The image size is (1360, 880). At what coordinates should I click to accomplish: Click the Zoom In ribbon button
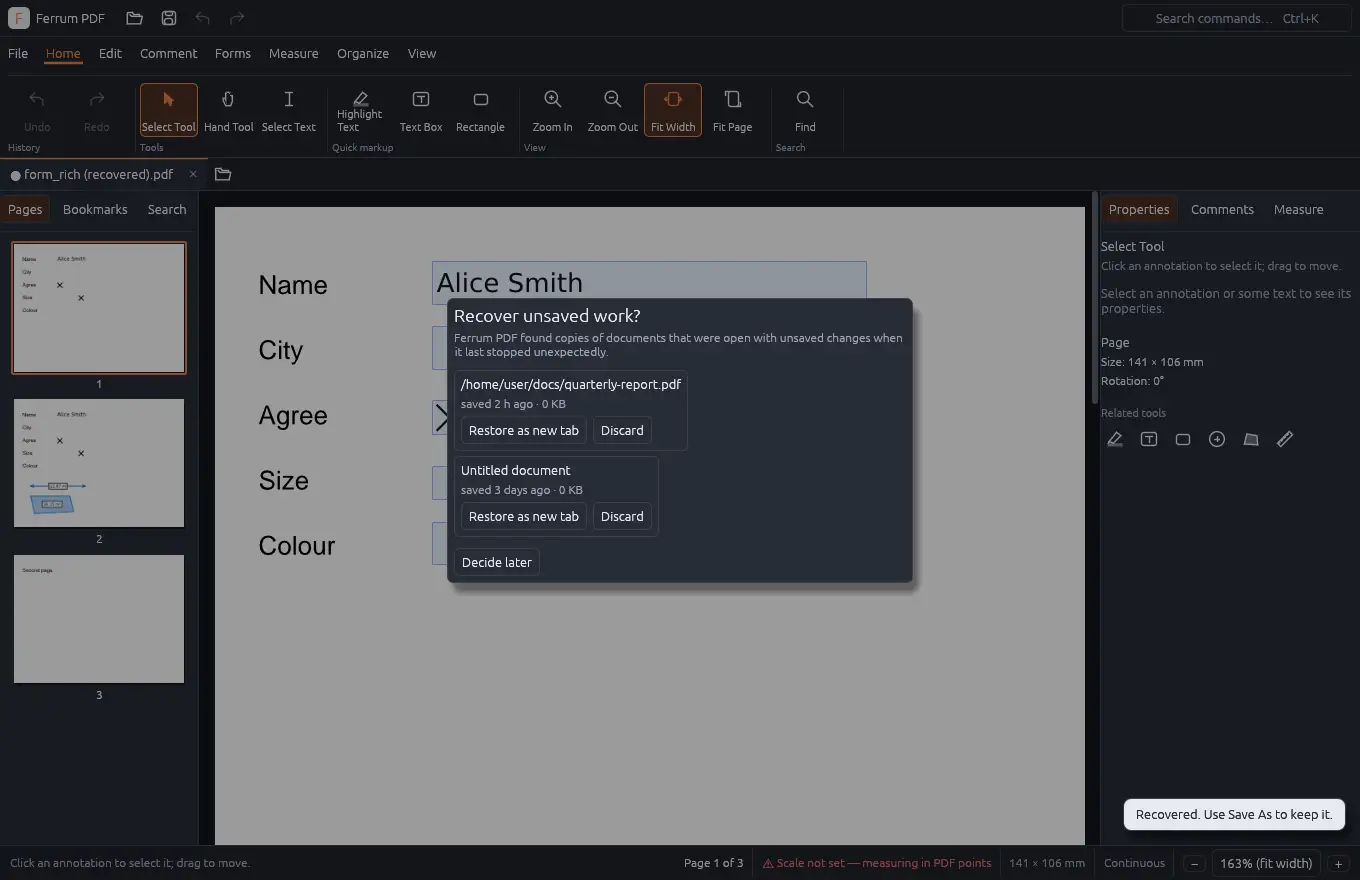[x=552, y=110]
